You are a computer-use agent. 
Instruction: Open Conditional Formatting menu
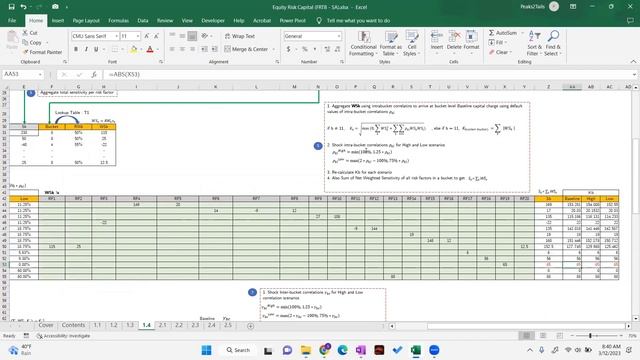362,44
